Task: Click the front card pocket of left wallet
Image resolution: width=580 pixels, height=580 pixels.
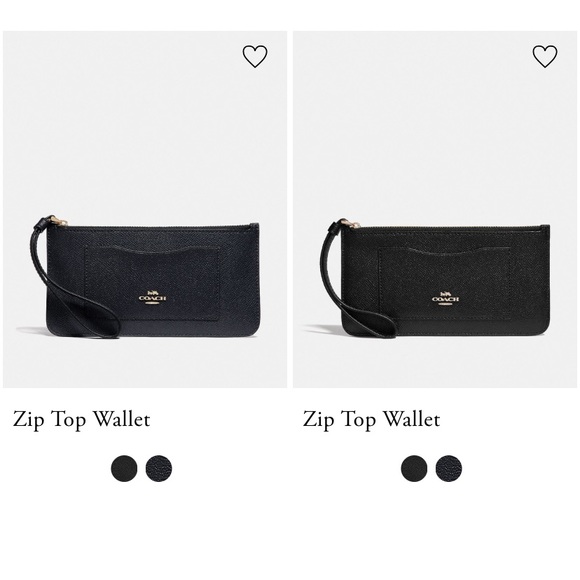Action: (152, 283)
